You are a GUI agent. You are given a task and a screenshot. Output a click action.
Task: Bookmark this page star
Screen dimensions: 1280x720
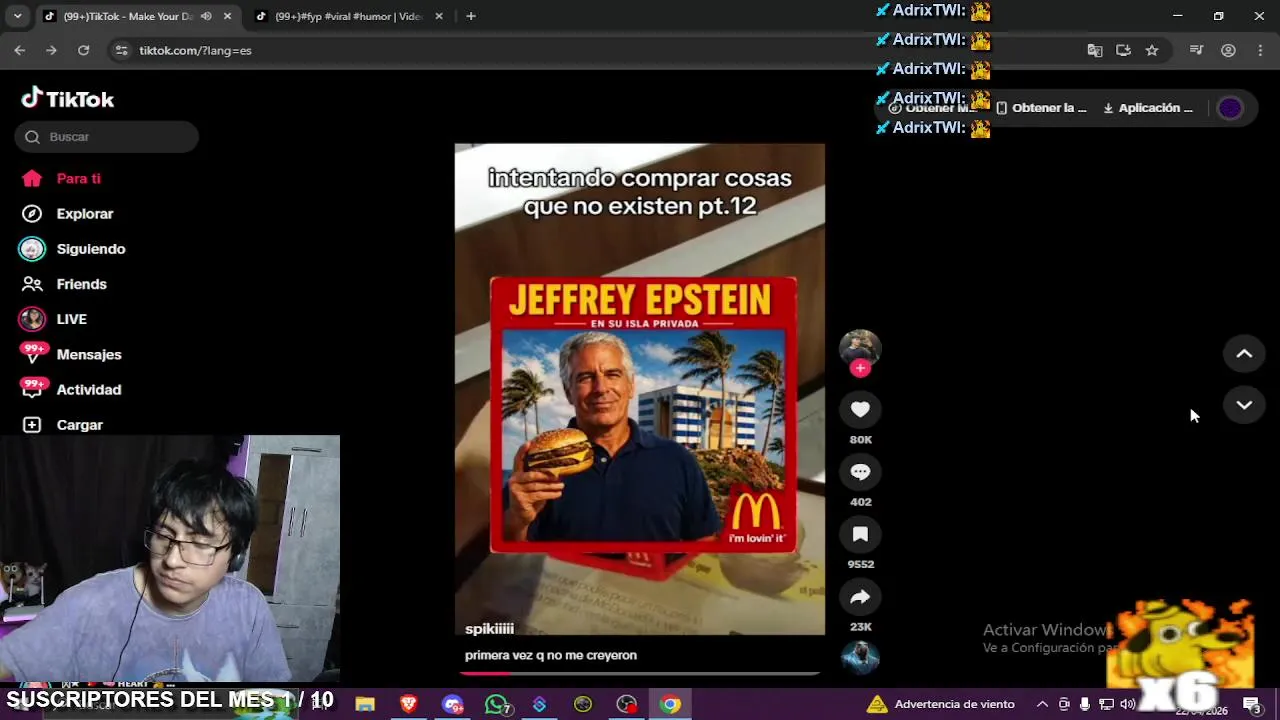pos(1152,50)
